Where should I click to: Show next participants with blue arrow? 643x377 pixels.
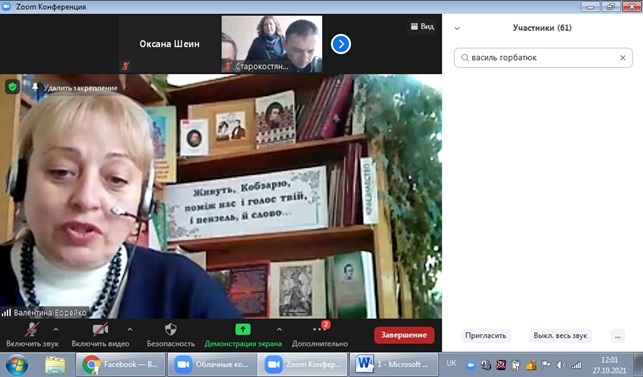click(x=341, y=44)
